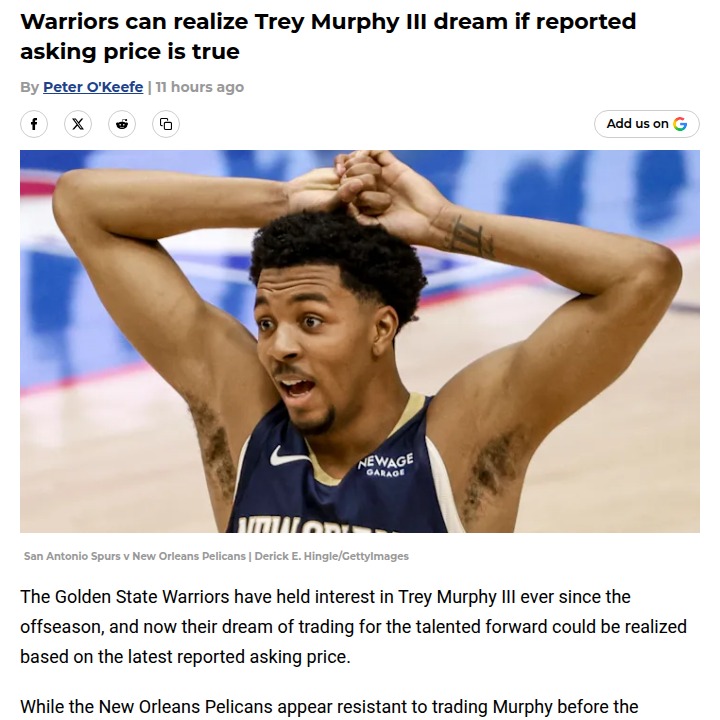720x720 pixels.
Task: Click 'San Antonio Spurs v New Orleans' caption text
Action: [135, 556]
